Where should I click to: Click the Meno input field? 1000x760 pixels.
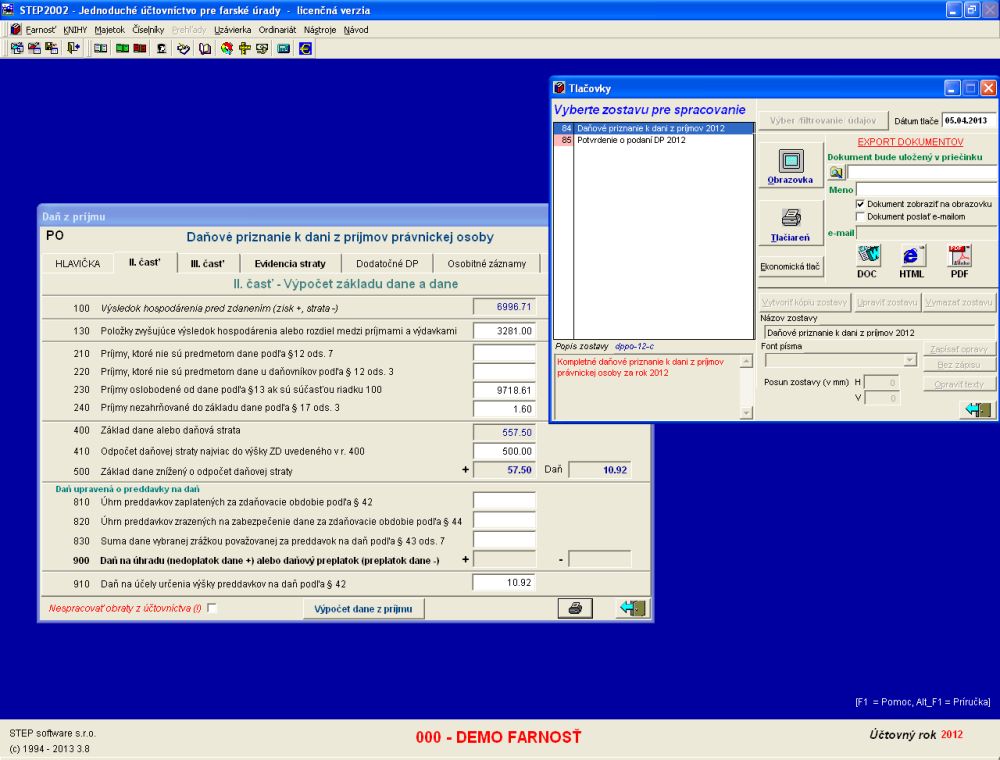(926, 189)
